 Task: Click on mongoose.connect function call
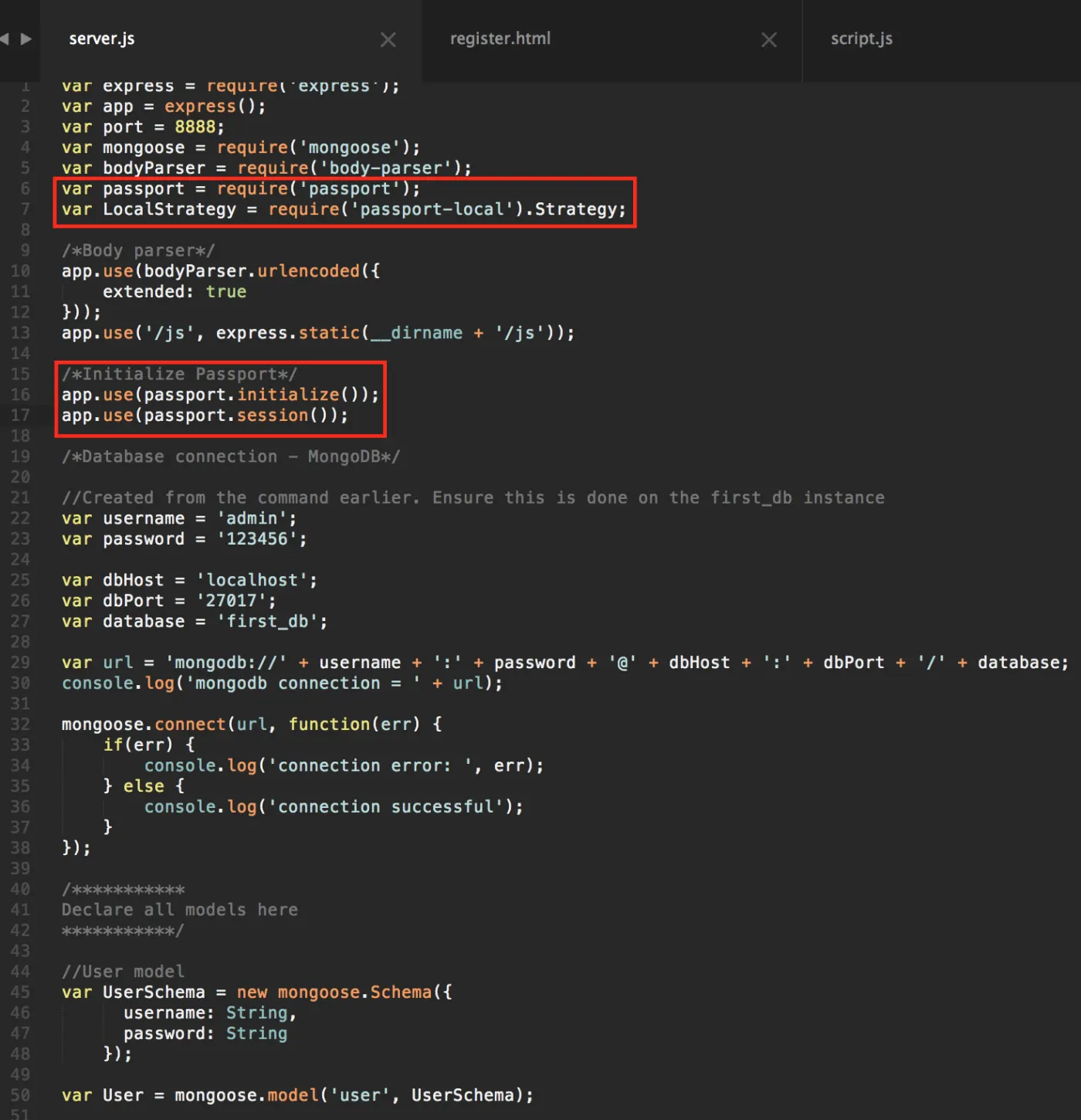pos(144,725)
